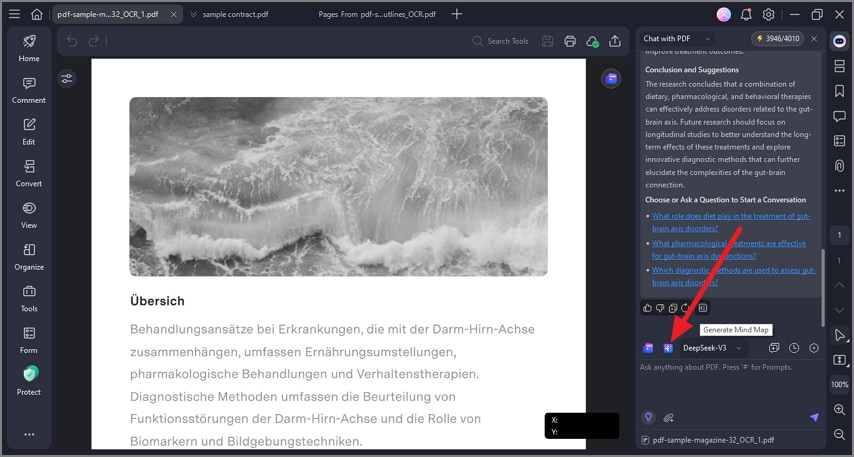Toggle the AI chat robot panel
The width and height of the screenshot is (854, 457).
839,41
